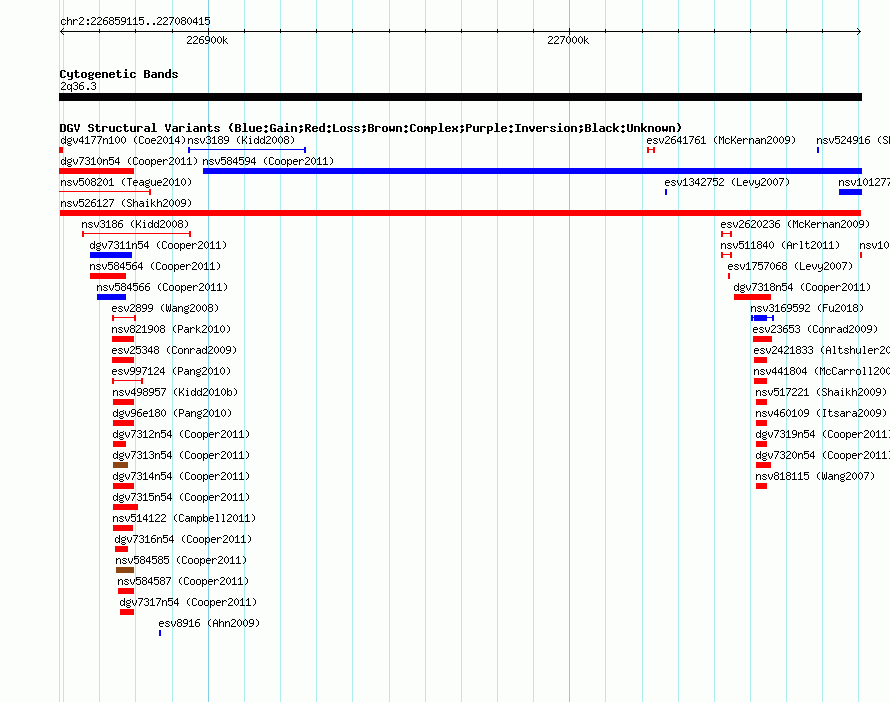Select the dgv96e180 (Pang2010) label

172,413
